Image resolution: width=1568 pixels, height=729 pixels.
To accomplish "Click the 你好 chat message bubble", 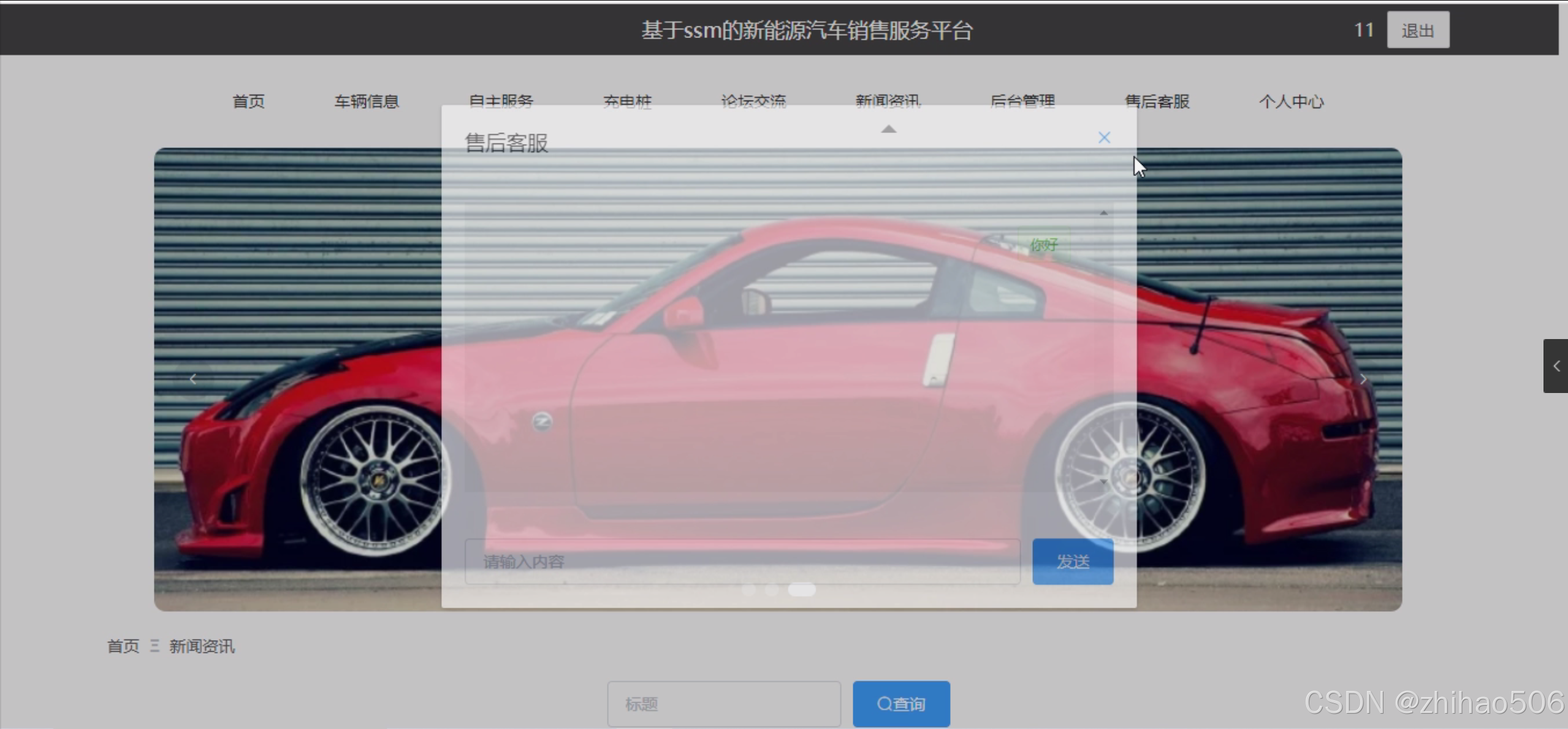I will [x=1044, y=245].
